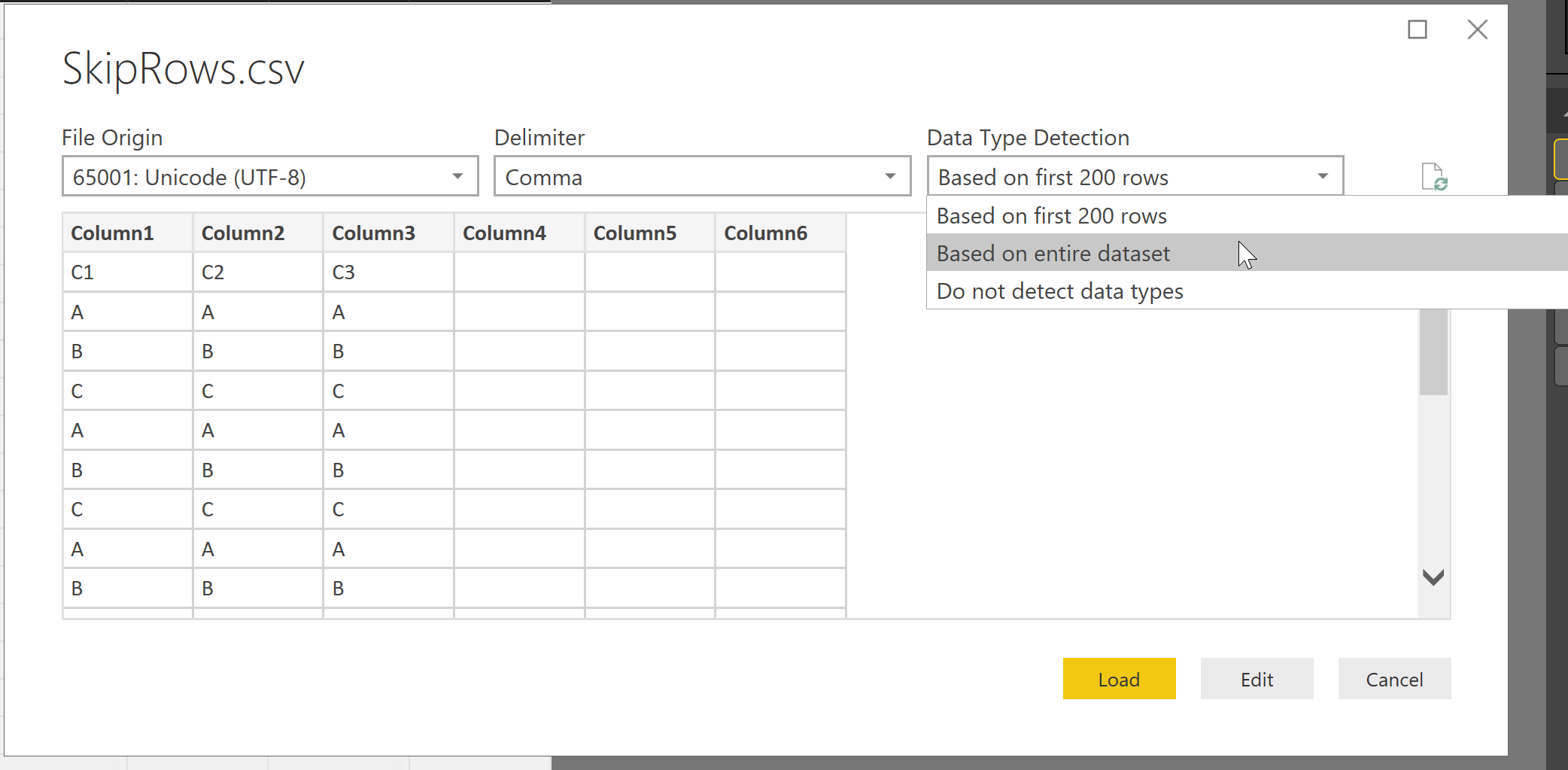Click cell C3 in preview table
The width and height of the screenshot is (1568, 770).
388,272
